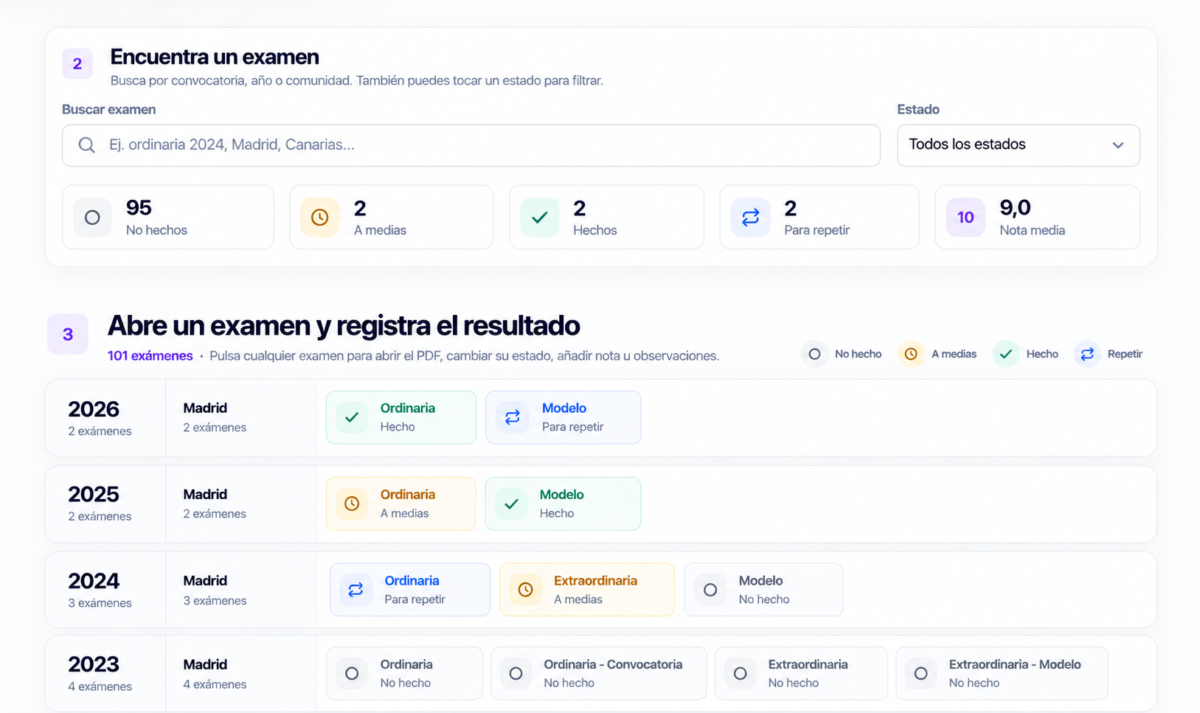
Task: Click the chevron of Estado dropdown
Action: click(1118, 145)
